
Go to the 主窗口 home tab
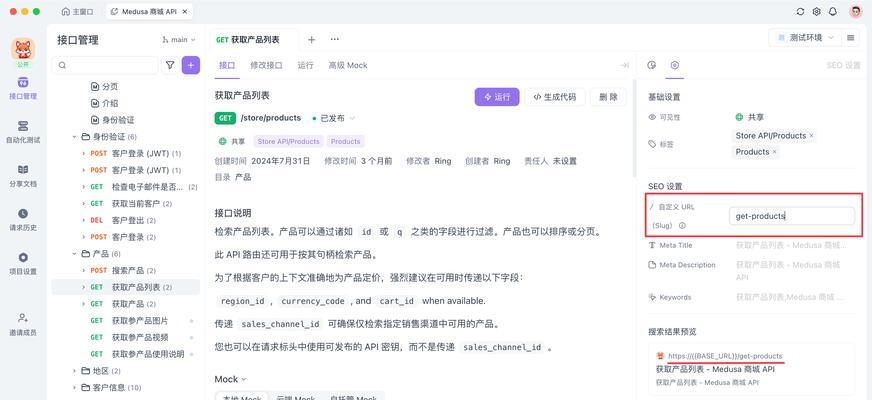pos(78,11)
